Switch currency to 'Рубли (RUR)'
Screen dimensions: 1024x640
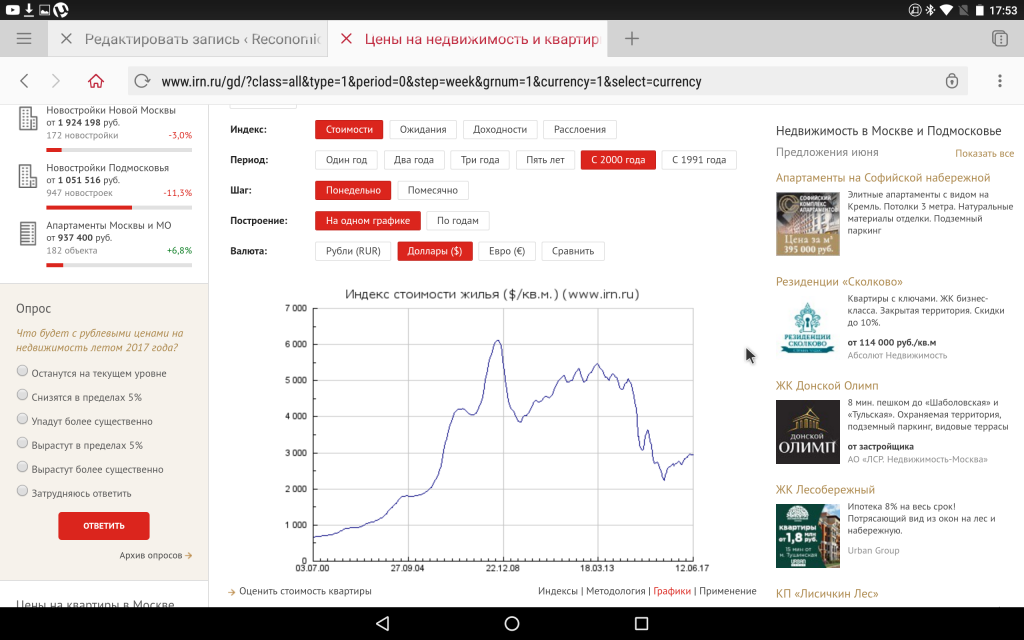[x=353, y=251]
